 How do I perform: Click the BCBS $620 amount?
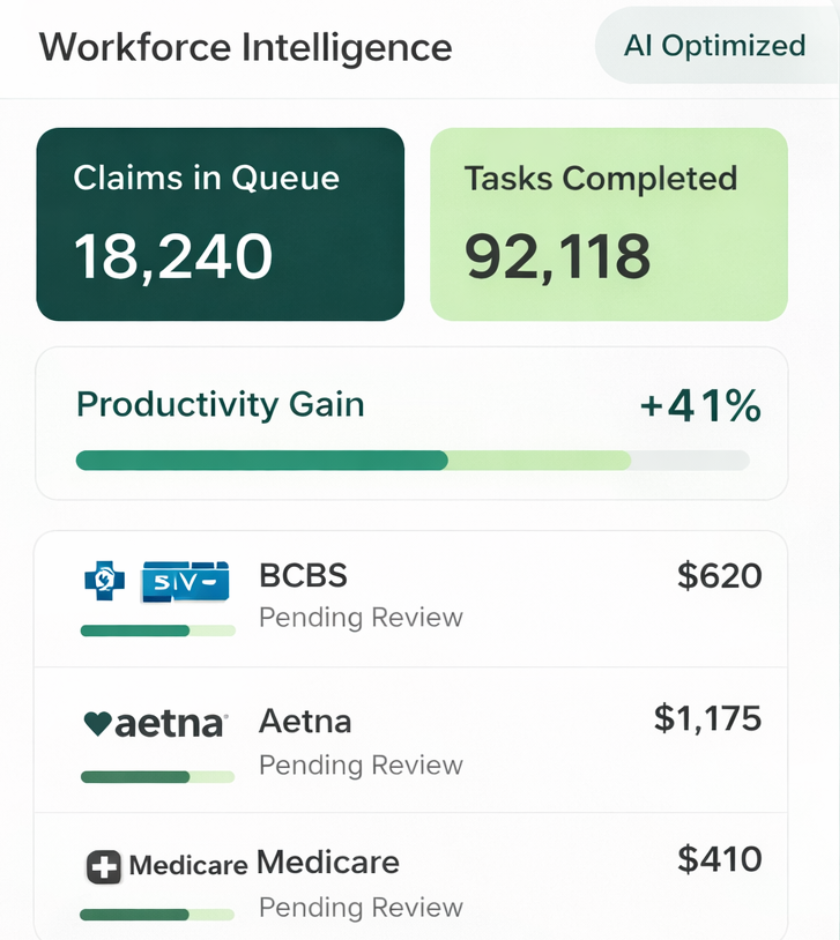coord(719,576)
